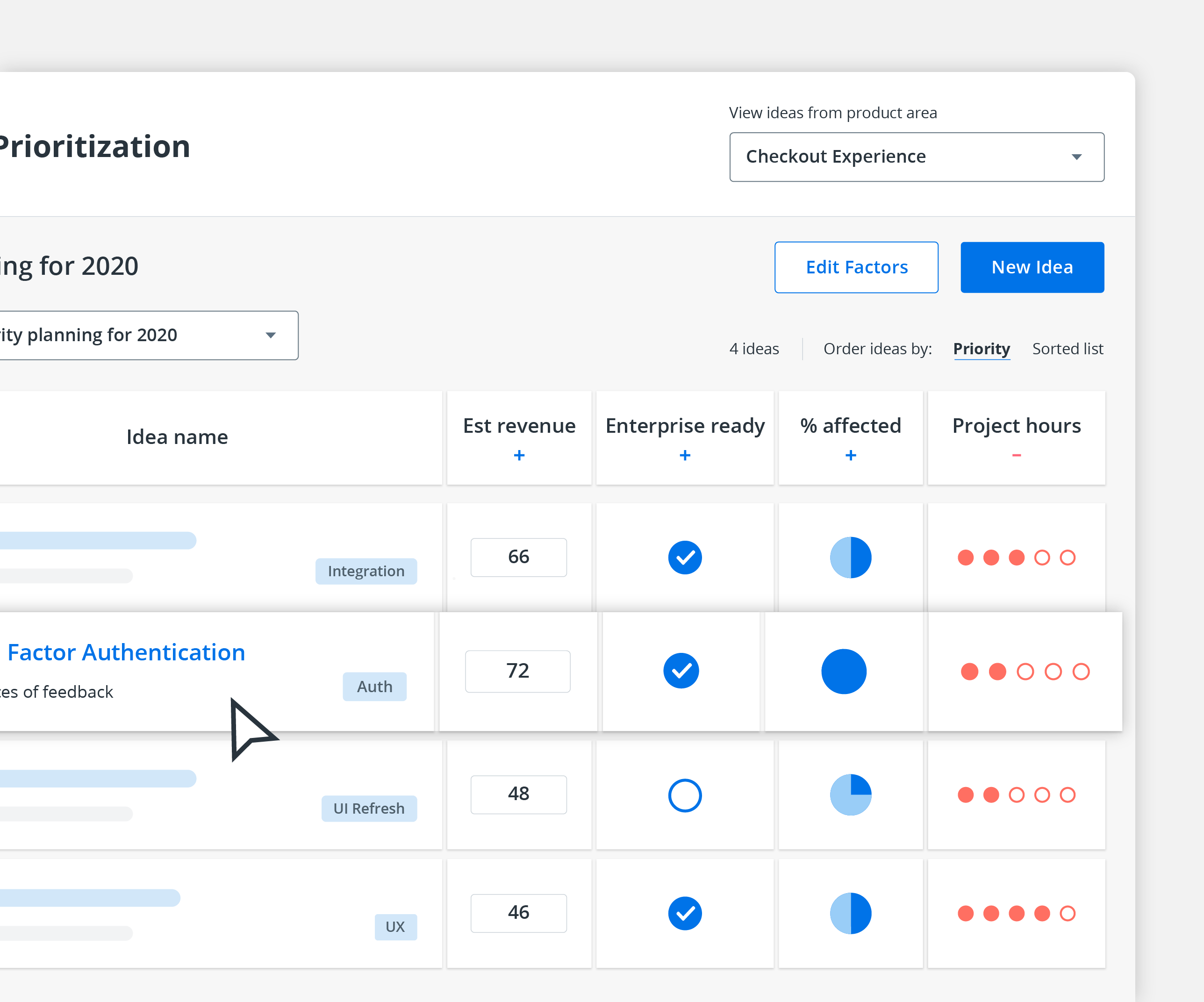Expand the planning for 2020 dropdown
Viewport: 1204px width, 1002px height.
click(149, 336)
